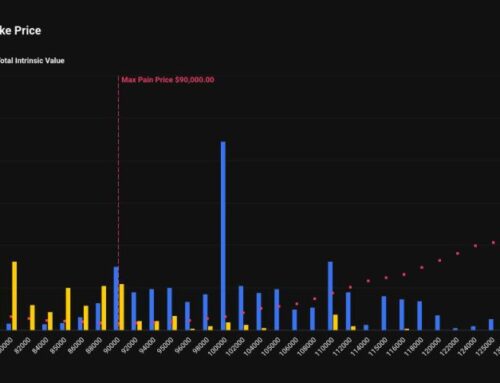Select the x-axis label 105000
Viewport: 500px width, 383px height.
[271, 347]
